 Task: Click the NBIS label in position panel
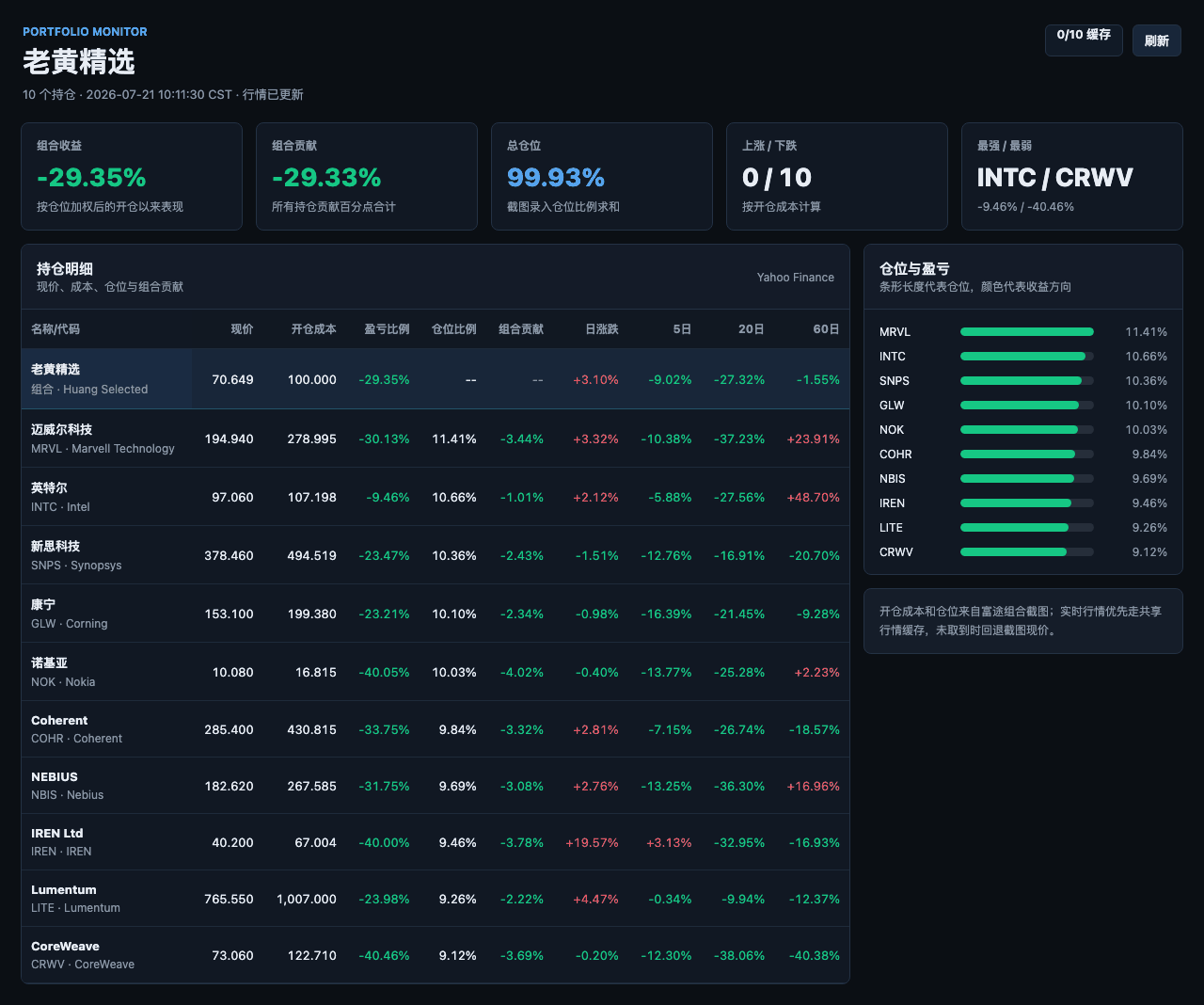click(x=893, y=479)
